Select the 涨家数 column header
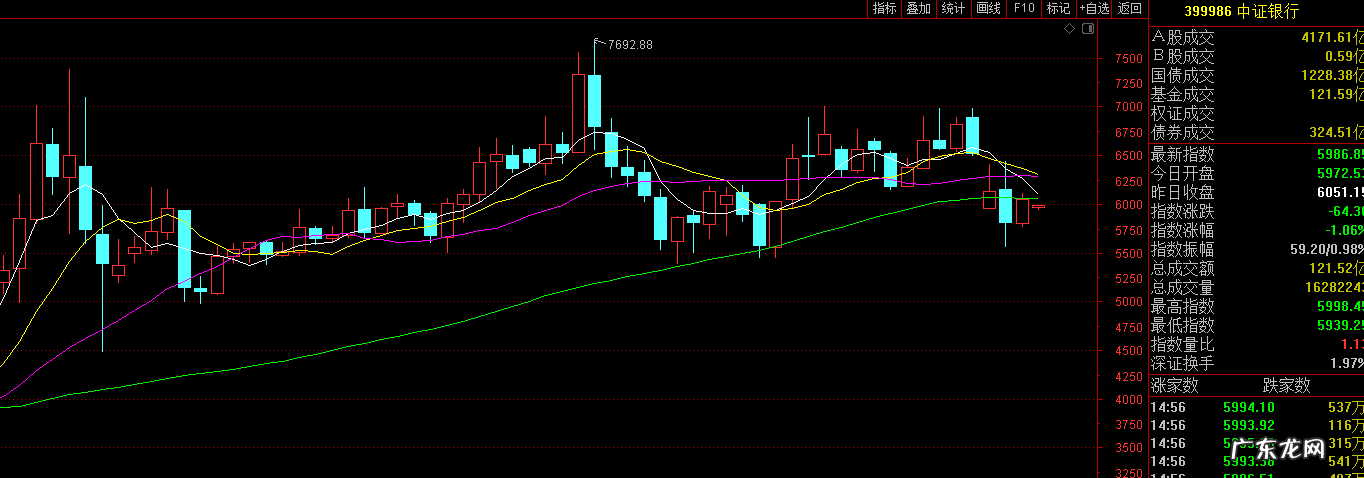The width and height of the screenshot is (1364, 478). click(1174, 386)
